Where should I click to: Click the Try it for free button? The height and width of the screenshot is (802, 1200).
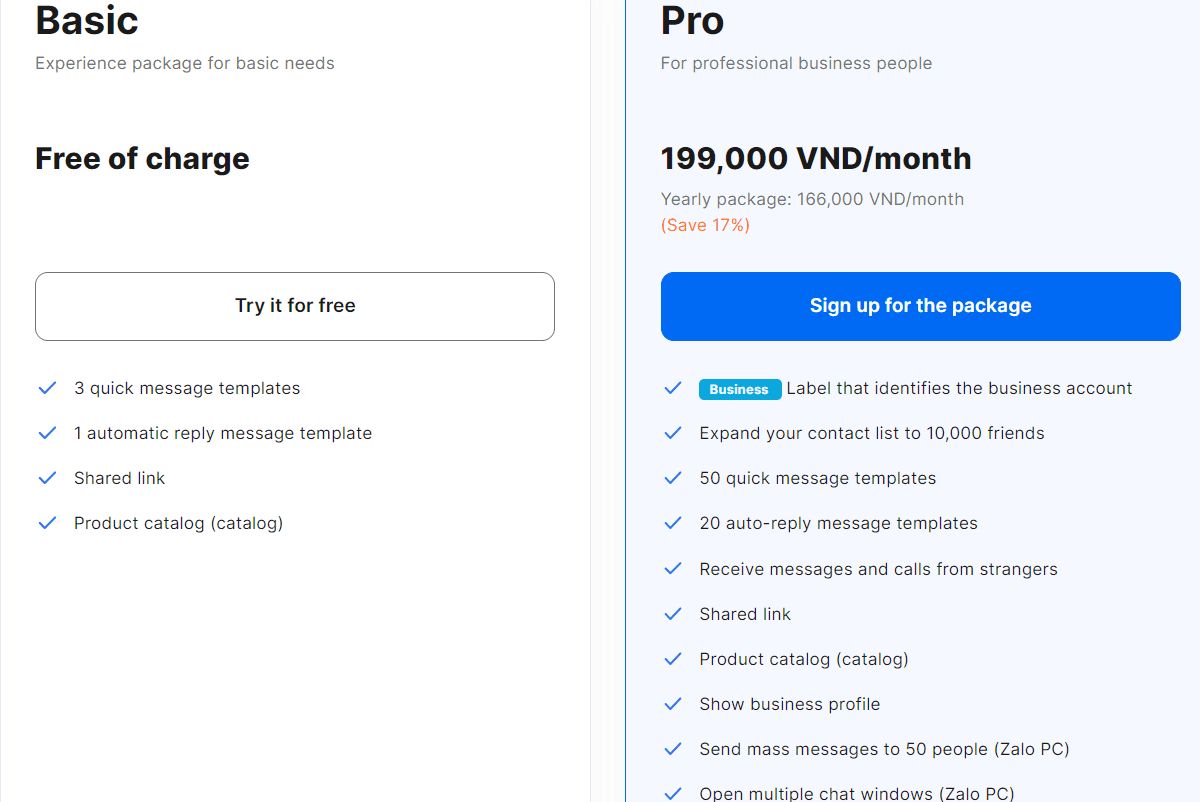(295, 306)
